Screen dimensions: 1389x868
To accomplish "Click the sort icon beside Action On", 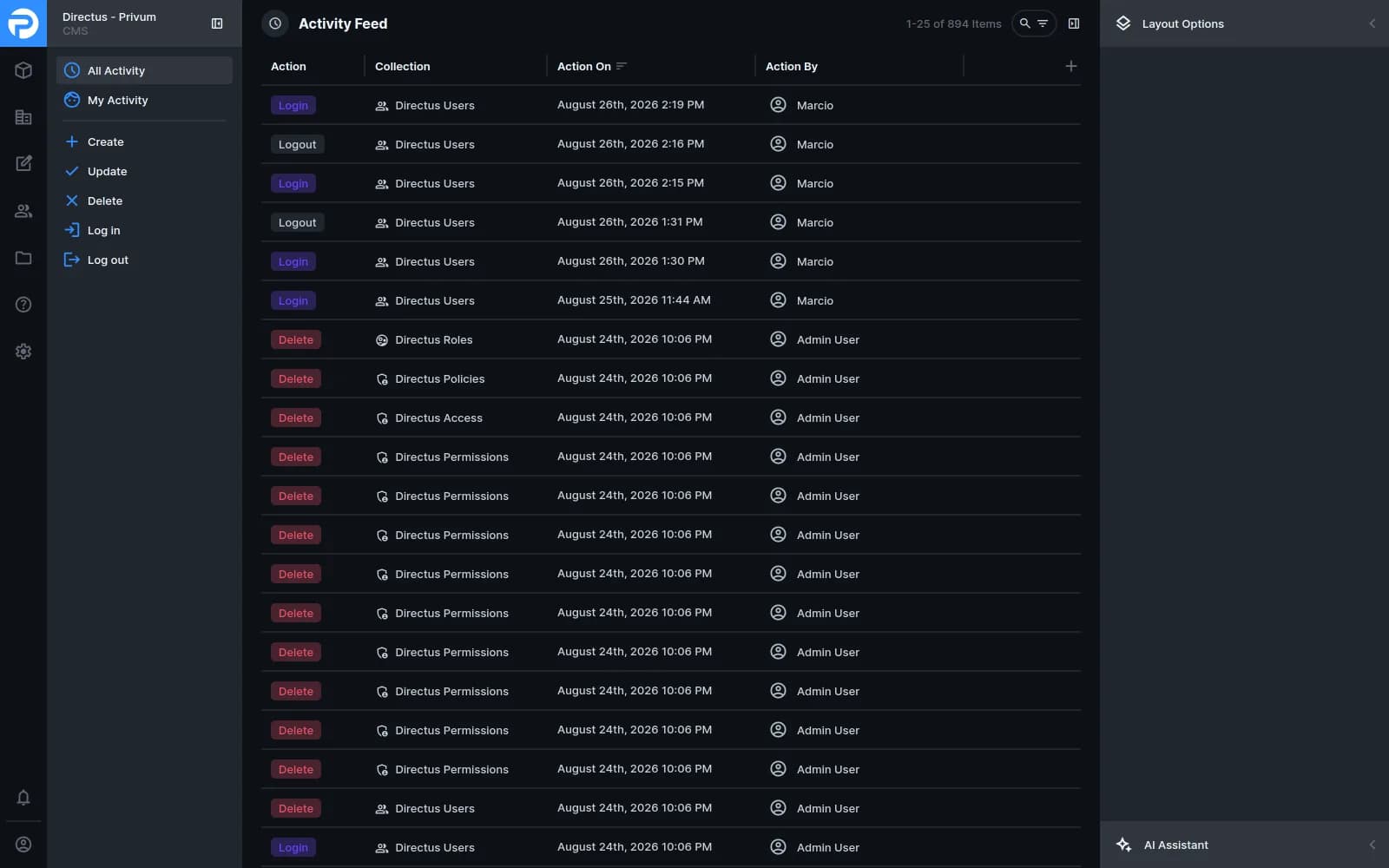I will [x=622, y=66].
